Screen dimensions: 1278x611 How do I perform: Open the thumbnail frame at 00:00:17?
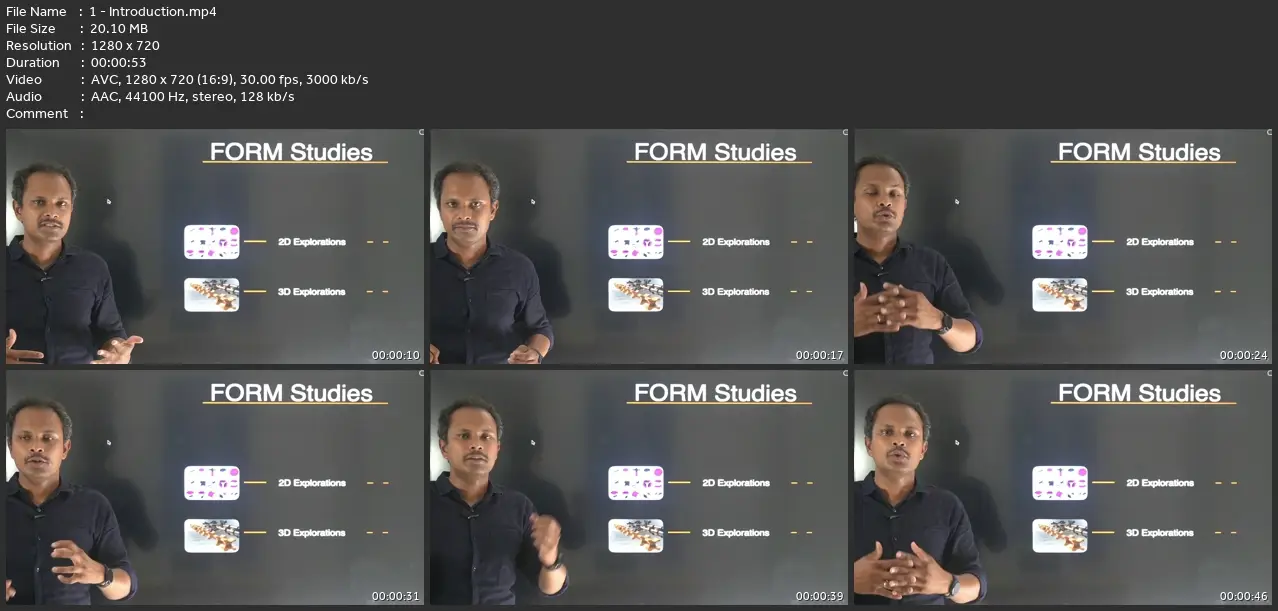tap(639, 247)
